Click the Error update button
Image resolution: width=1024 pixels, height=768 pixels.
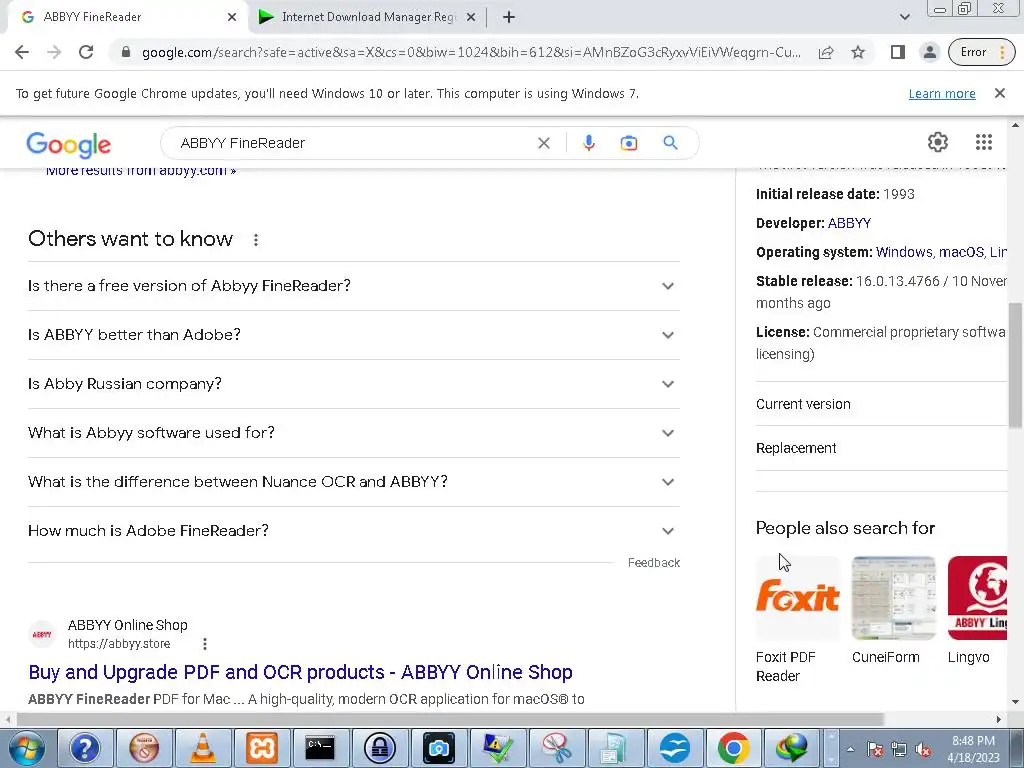pos(982,52)
